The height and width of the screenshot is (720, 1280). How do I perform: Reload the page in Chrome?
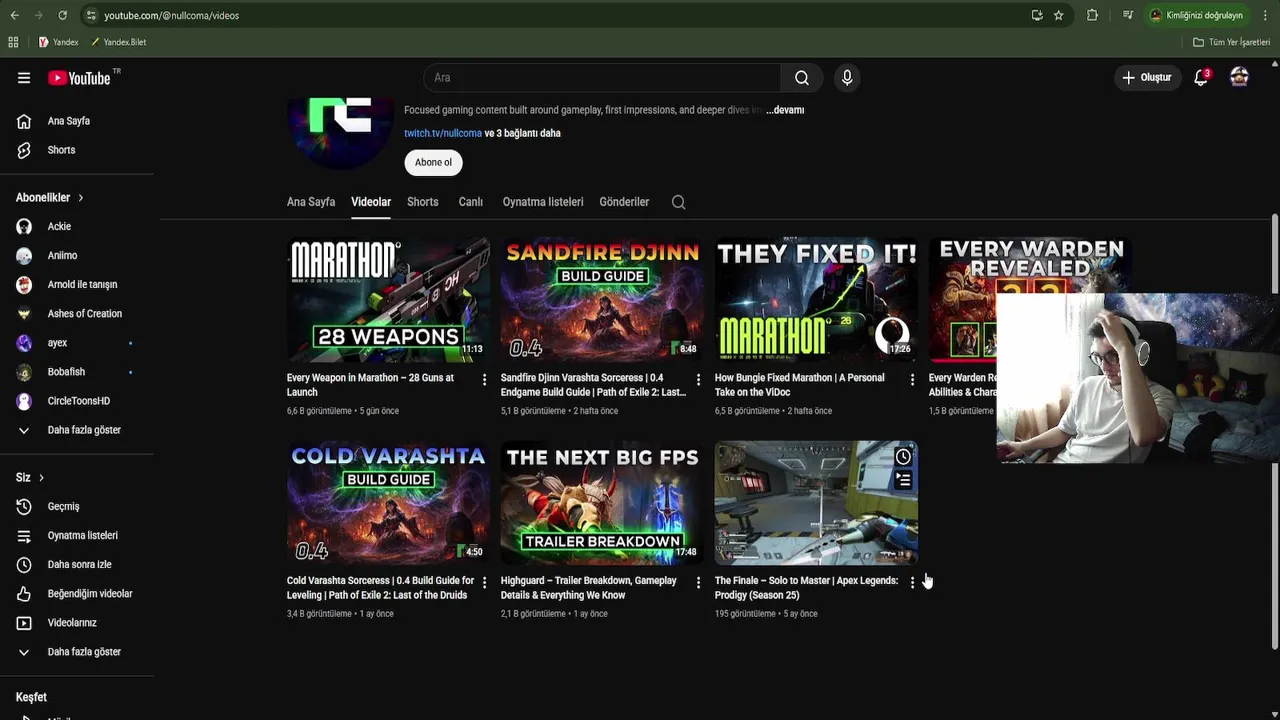coord(62,15)
